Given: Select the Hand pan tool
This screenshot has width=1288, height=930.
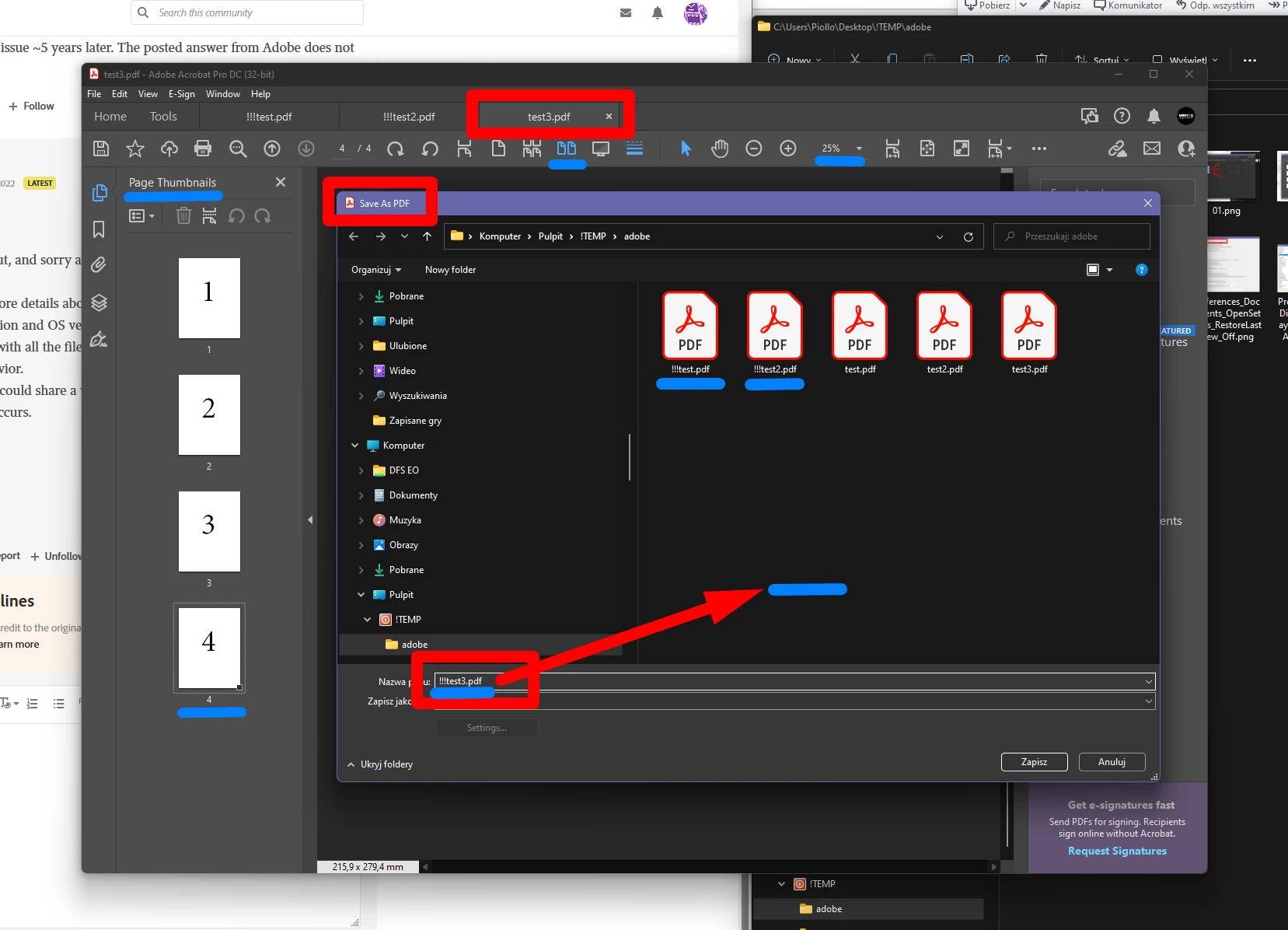Looking at the screenshot, I should pyautogui.click(x=720, y=149).
